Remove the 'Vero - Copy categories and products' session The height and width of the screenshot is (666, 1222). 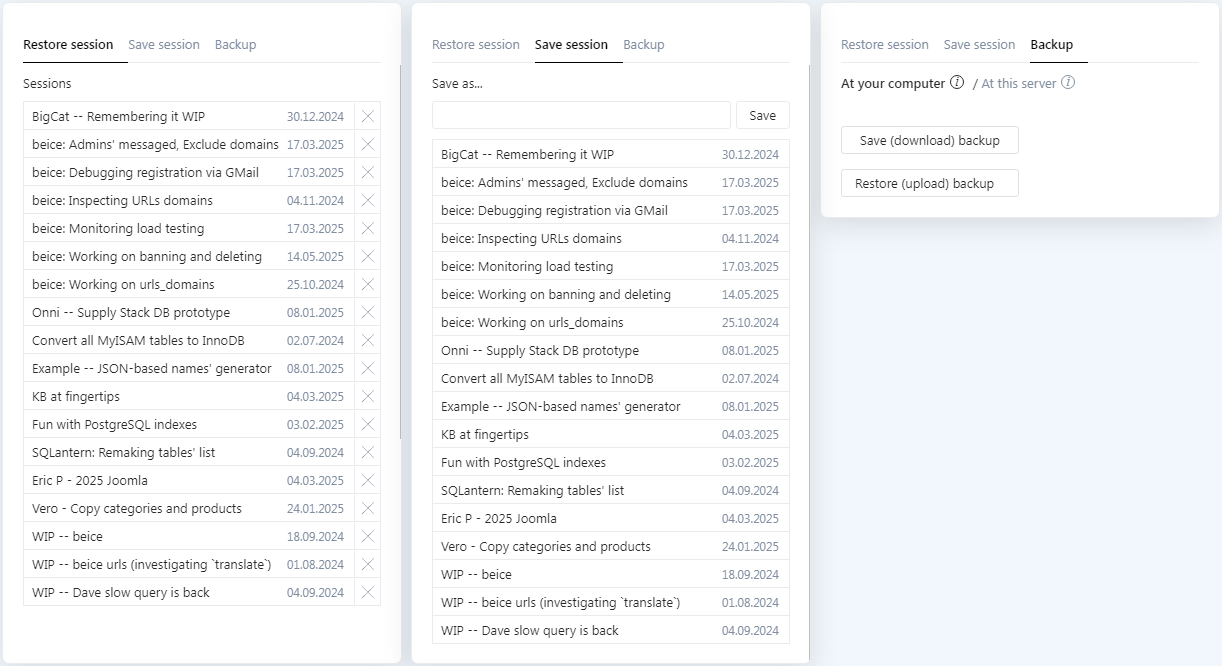[x=367, y=508]
